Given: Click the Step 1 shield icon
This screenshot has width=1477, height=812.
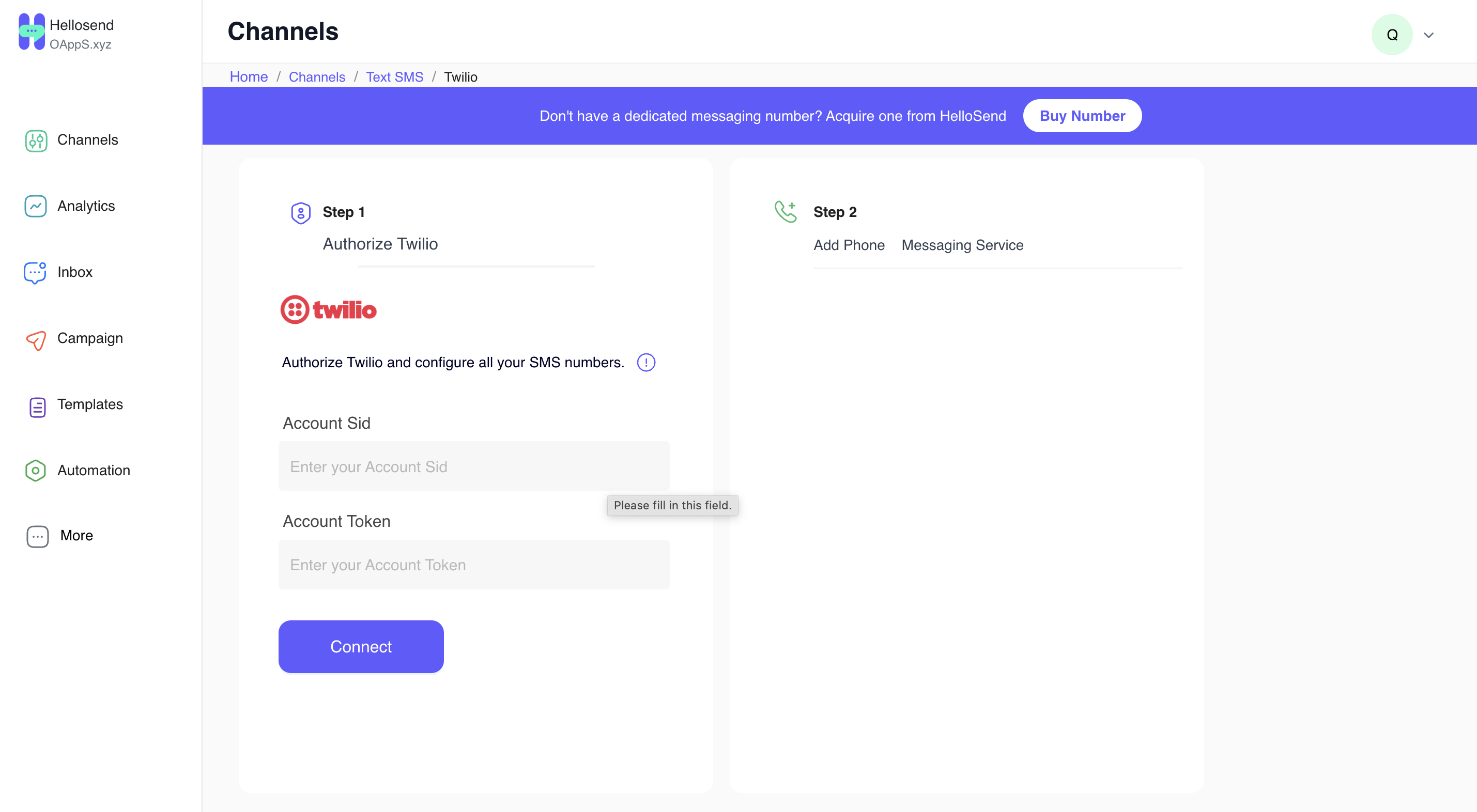Looking at the screenshot, I should 300,213.
